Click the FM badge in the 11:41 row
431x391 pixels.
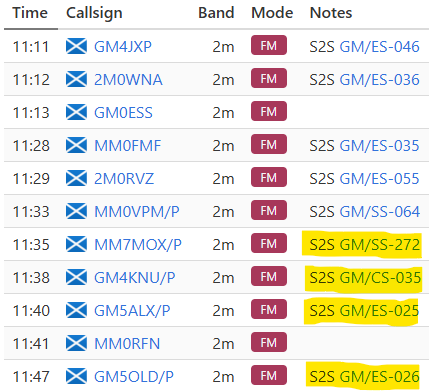click(x=269, y=342)
